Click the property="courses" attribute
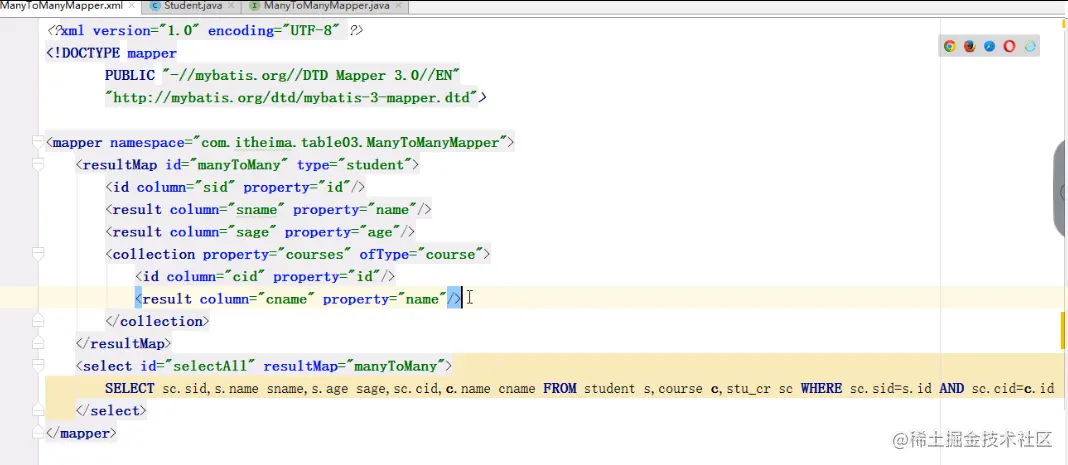The height and width of the screenshot is (465, 1068). click(278, 254)
